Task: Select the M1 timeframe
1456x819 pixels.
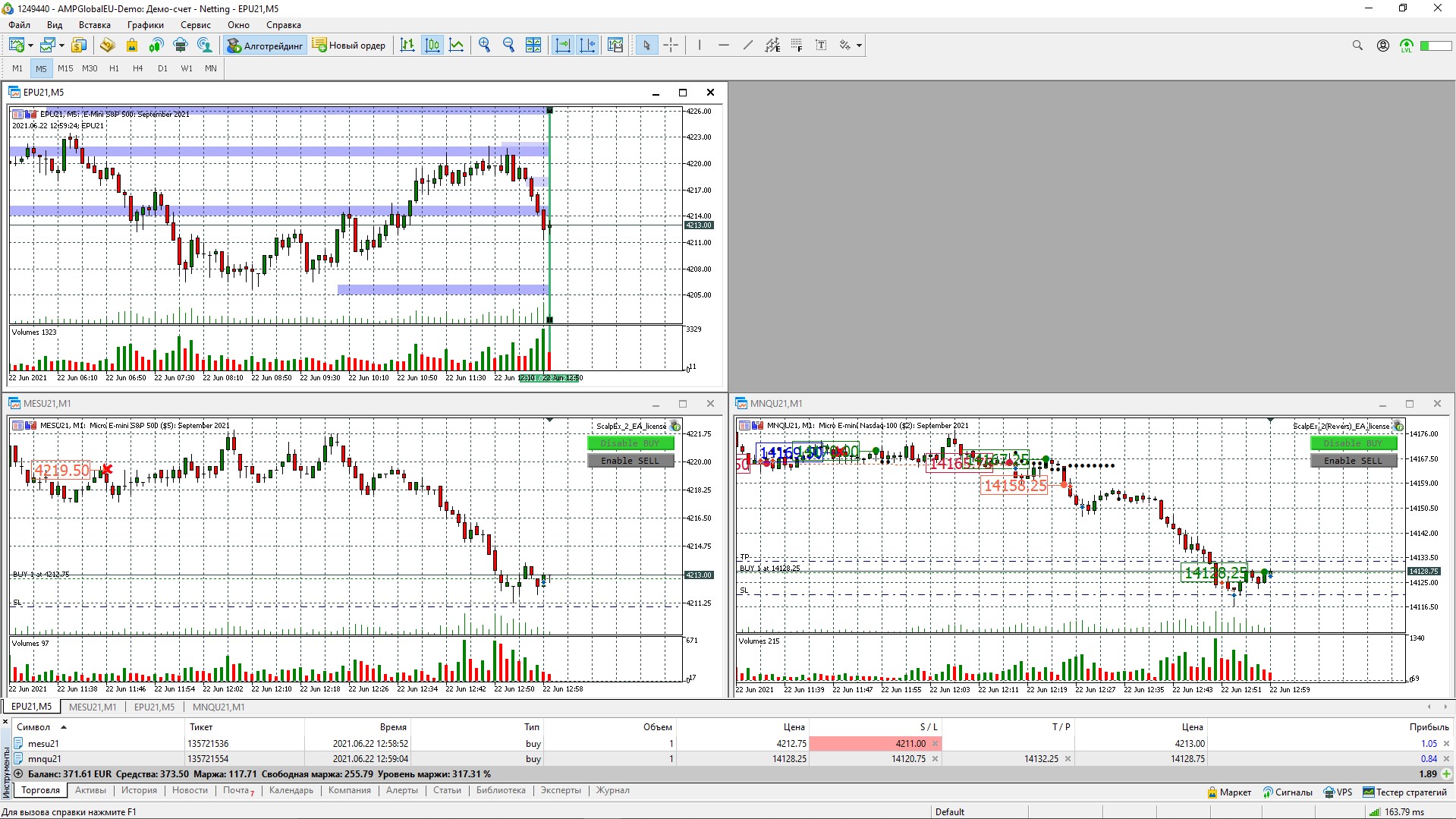Action: [17, 68]
